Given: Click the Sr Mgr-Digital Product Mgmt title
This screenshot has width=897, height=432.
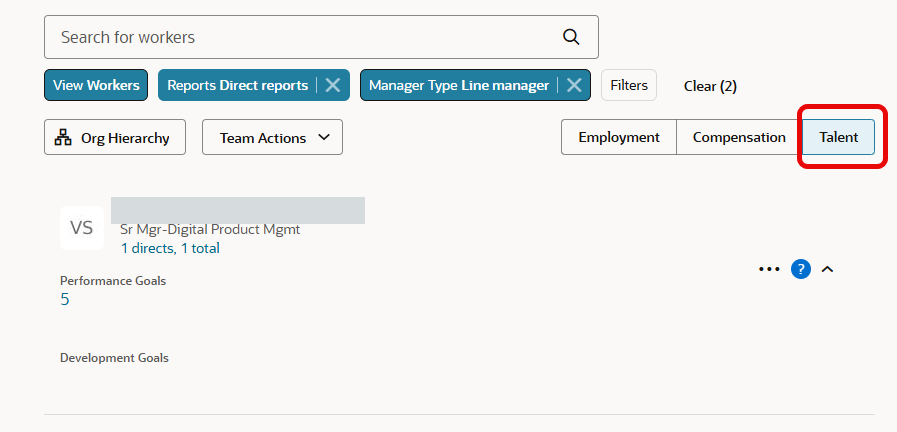Looking at the screenshot, I should 210,229.
